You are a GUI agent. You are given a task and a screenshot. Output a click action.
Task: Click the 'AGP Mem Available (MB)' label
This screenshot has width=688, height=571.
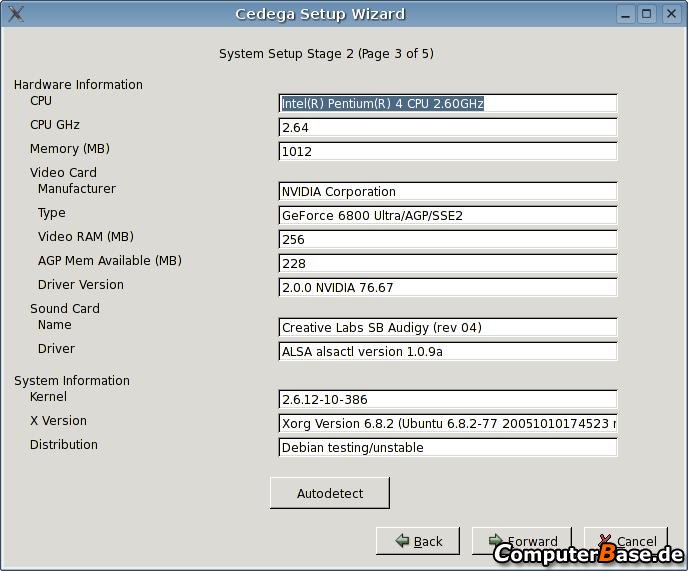click(x=110, y=261)
